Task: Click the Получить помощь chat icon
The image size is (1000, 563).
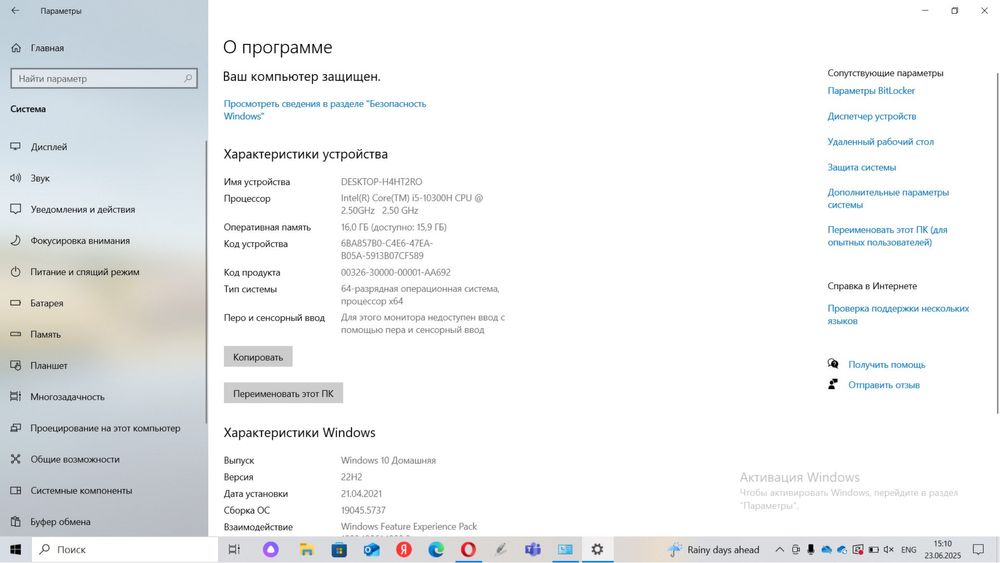Action: [x=833, y=363]
